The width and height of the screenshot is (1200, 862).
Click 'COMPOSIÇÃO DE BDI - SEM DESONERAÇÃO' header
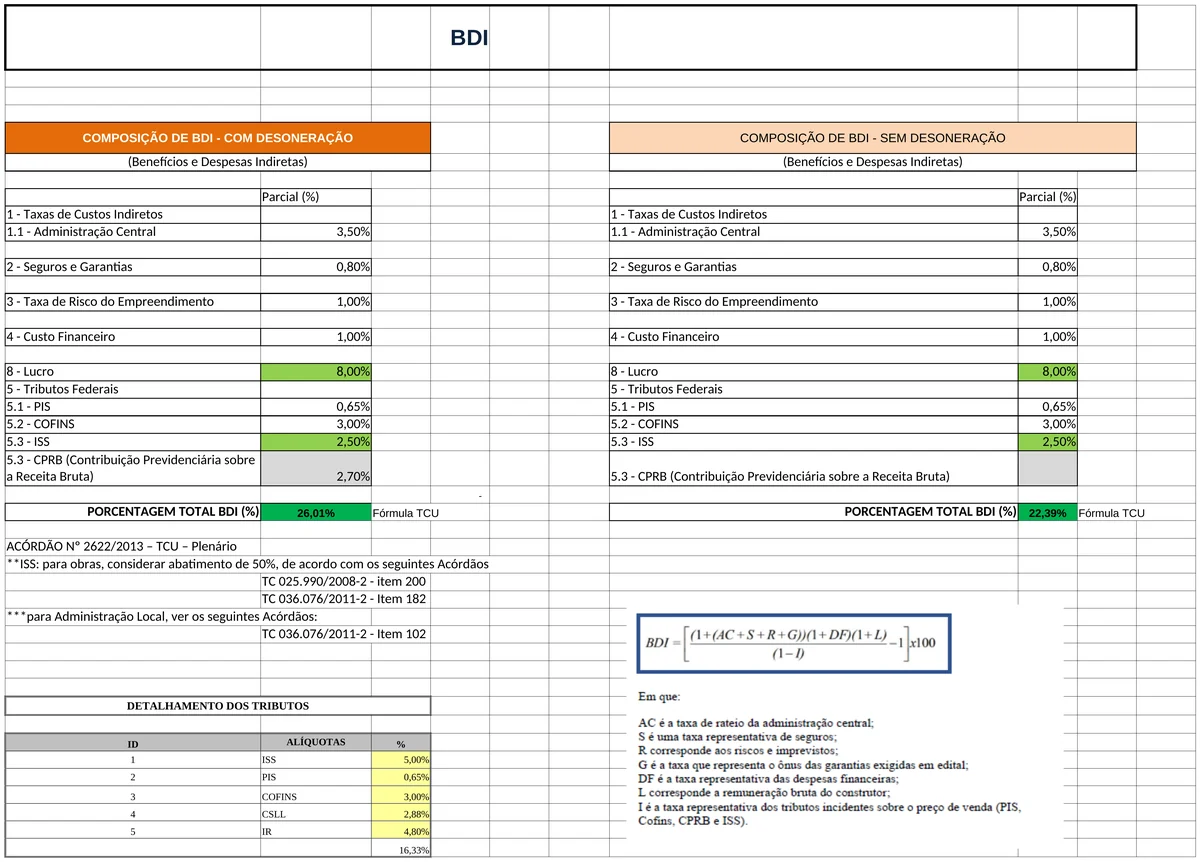[872, 138]
